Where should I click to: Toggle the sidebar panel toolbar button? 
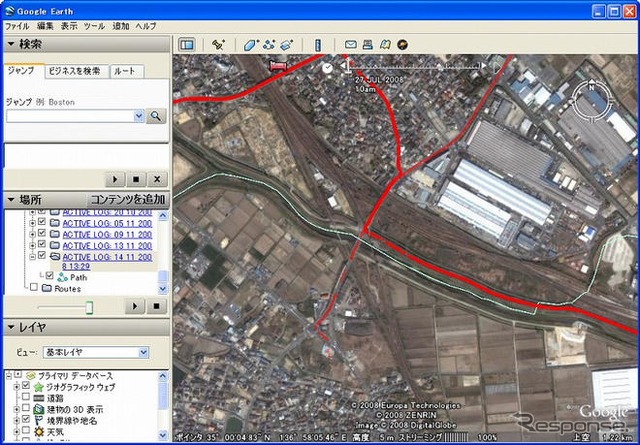pyautogui.click(x=187, y=44)
